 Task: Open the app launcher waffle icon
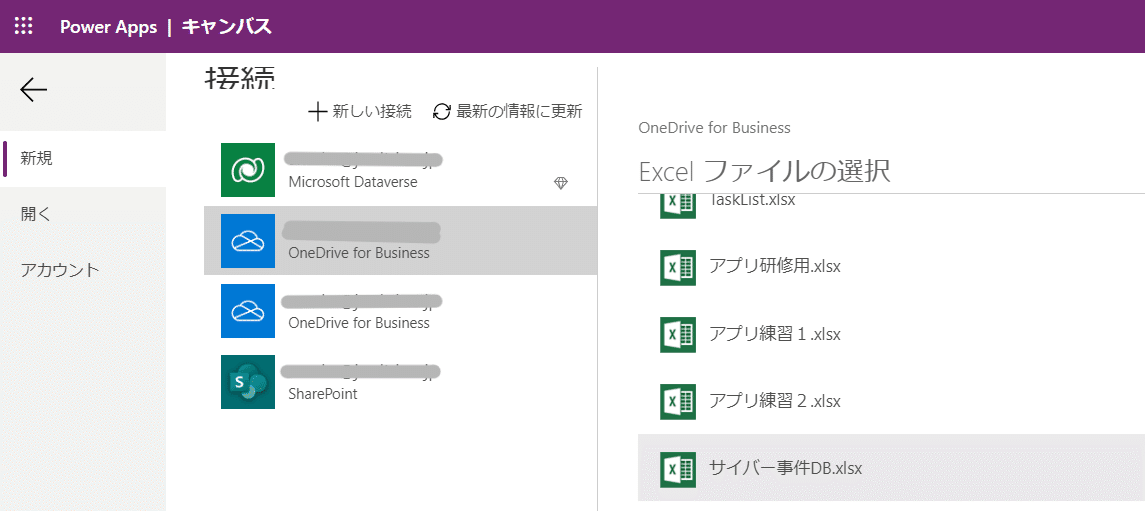[24, 26]
